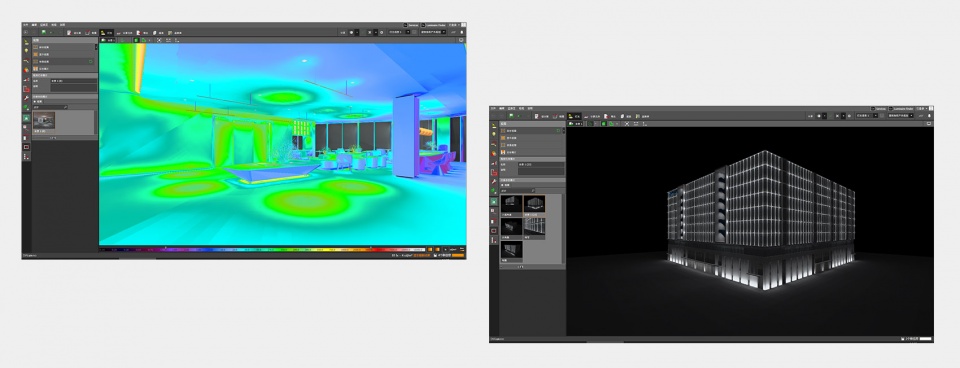
Task: Open camera view dropdown in building view toolbar
Action: coord(576,124)
